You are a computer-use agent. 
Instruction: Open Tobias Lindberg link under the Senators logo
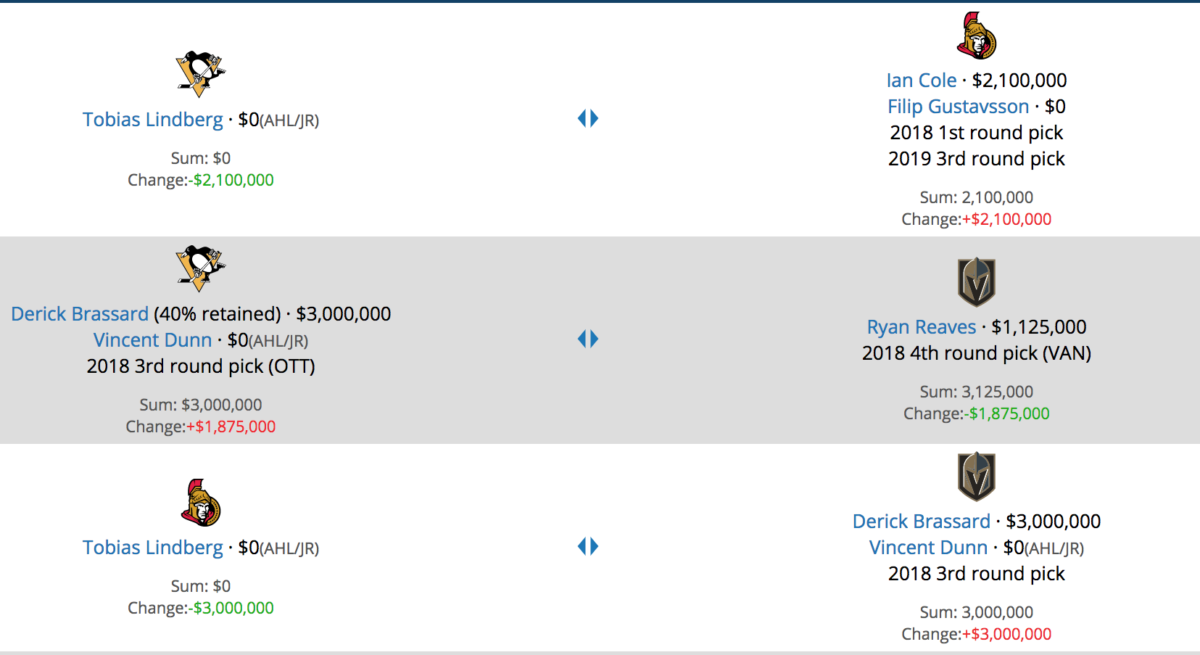point(153,548)
